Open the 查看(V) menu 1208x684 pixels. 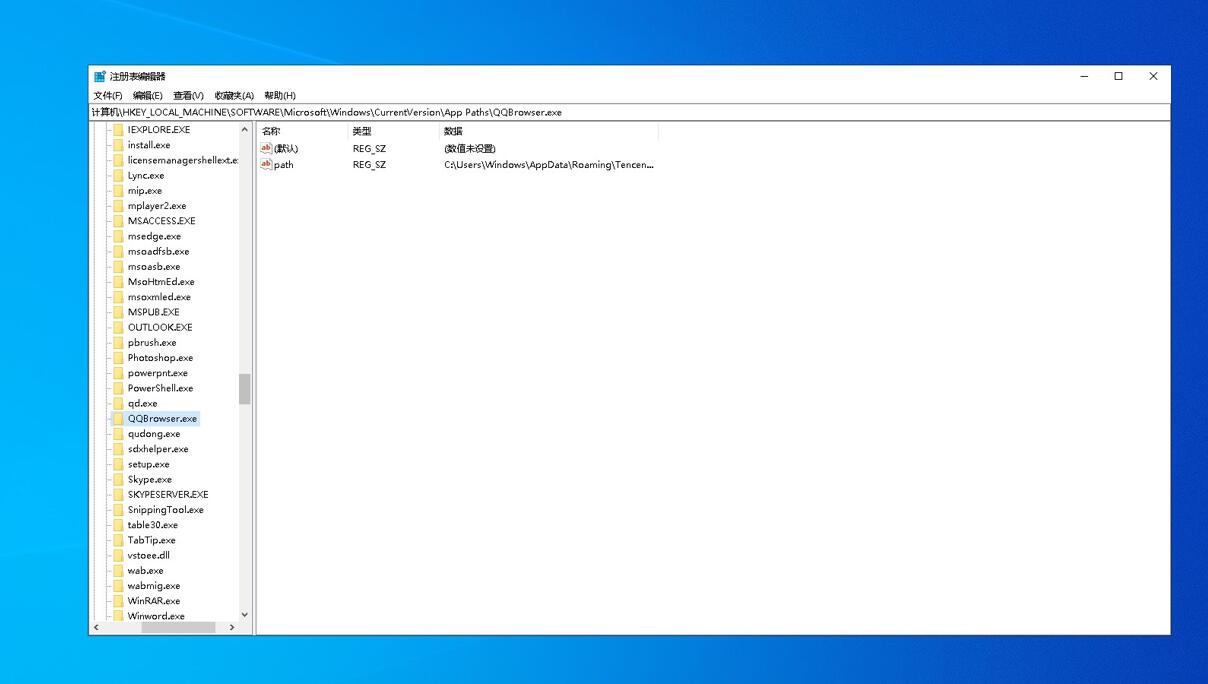coord(188,96)
